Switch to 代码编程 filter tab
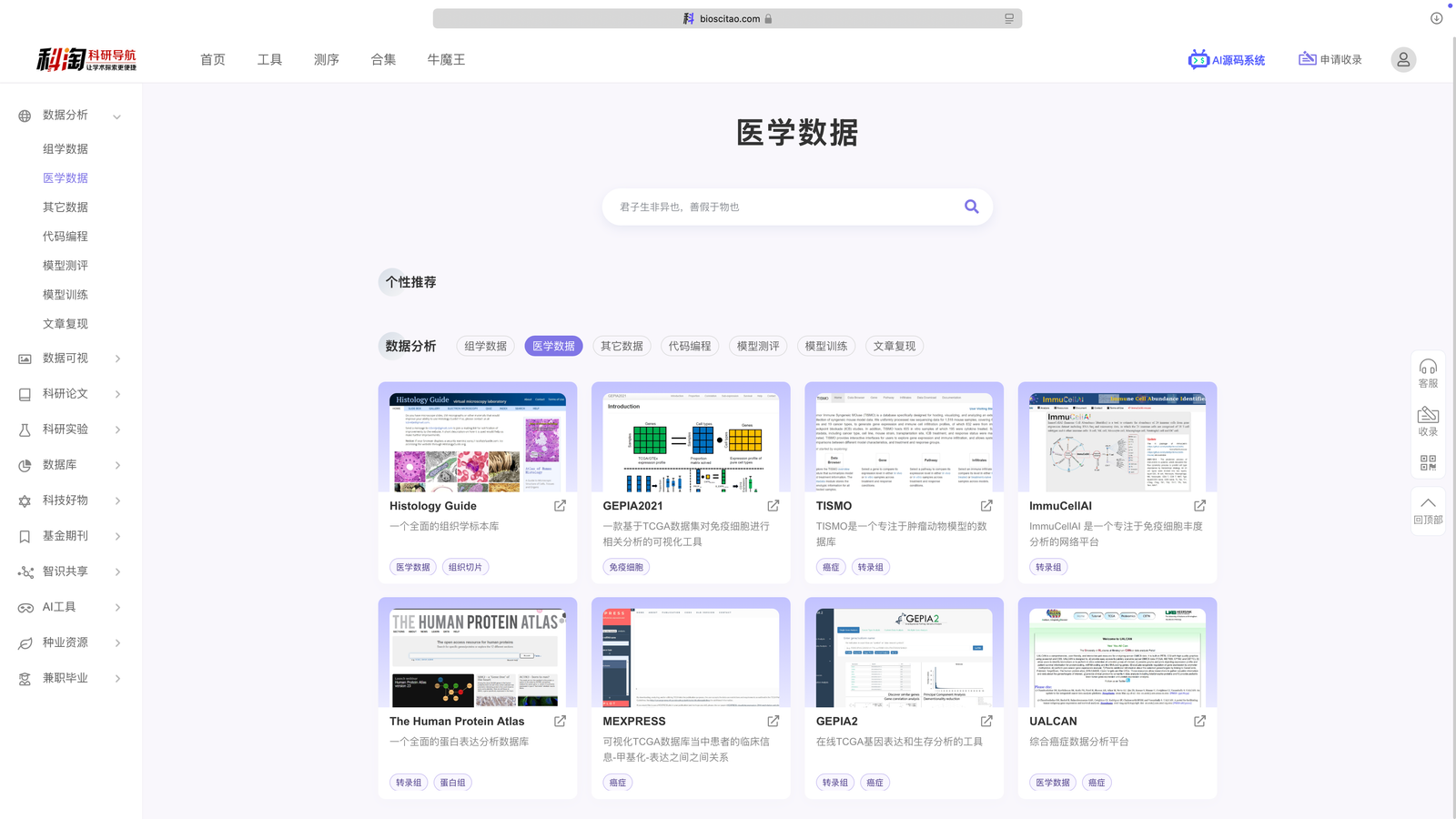Viewport: 1456px width, 819px height. [690, 347]
